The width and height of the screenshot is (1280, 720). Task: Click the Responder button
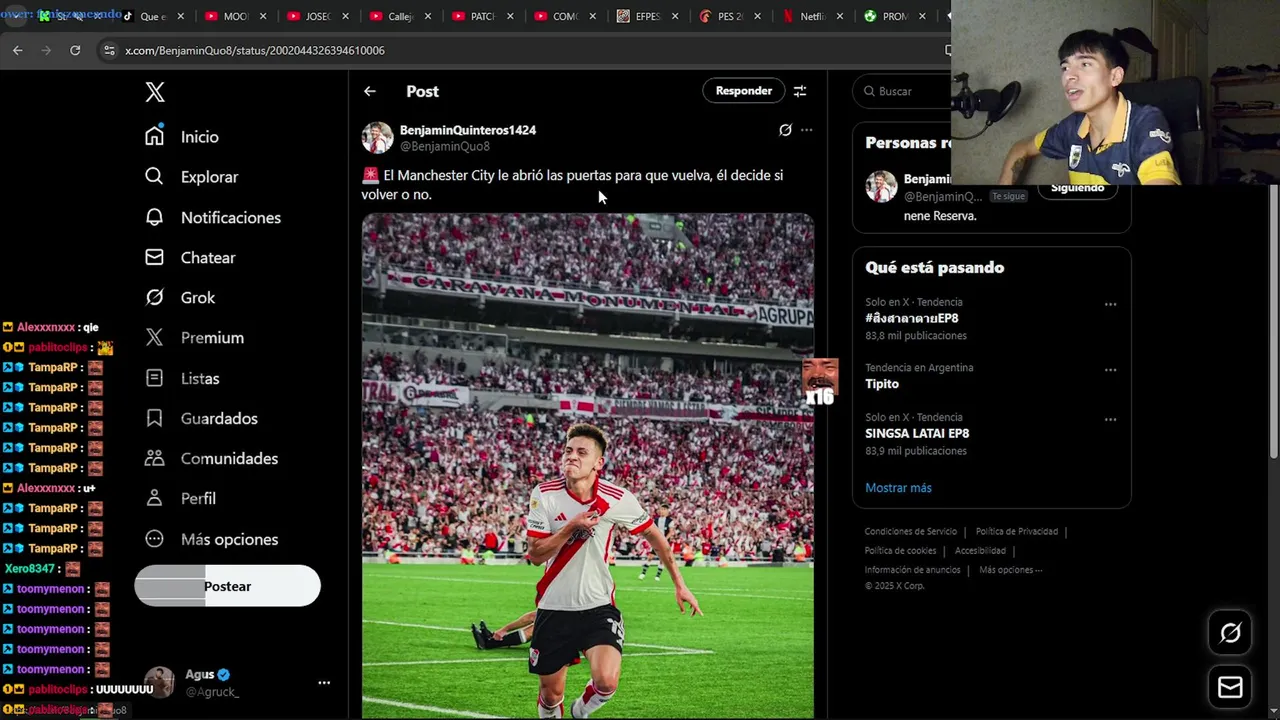click(x=743, y=91)
